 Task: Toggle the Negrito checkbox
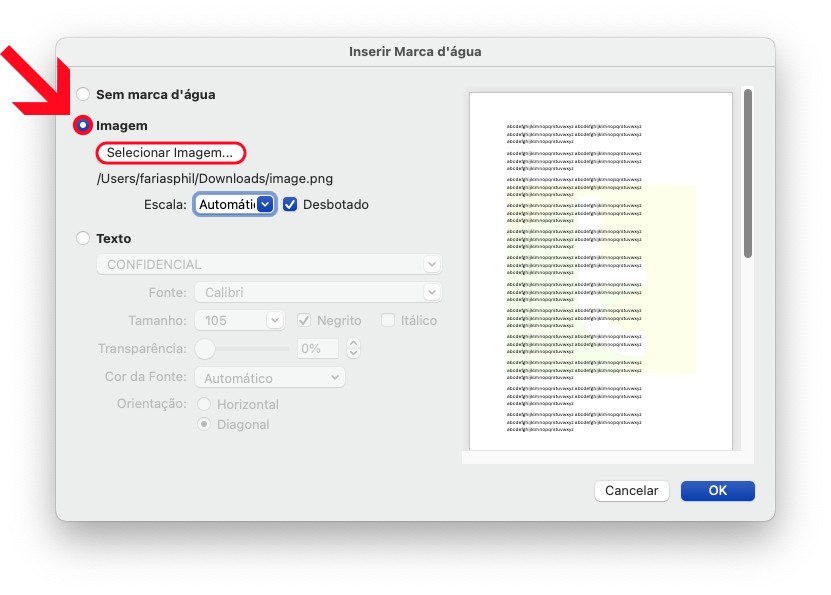click(x=306, y=321)
